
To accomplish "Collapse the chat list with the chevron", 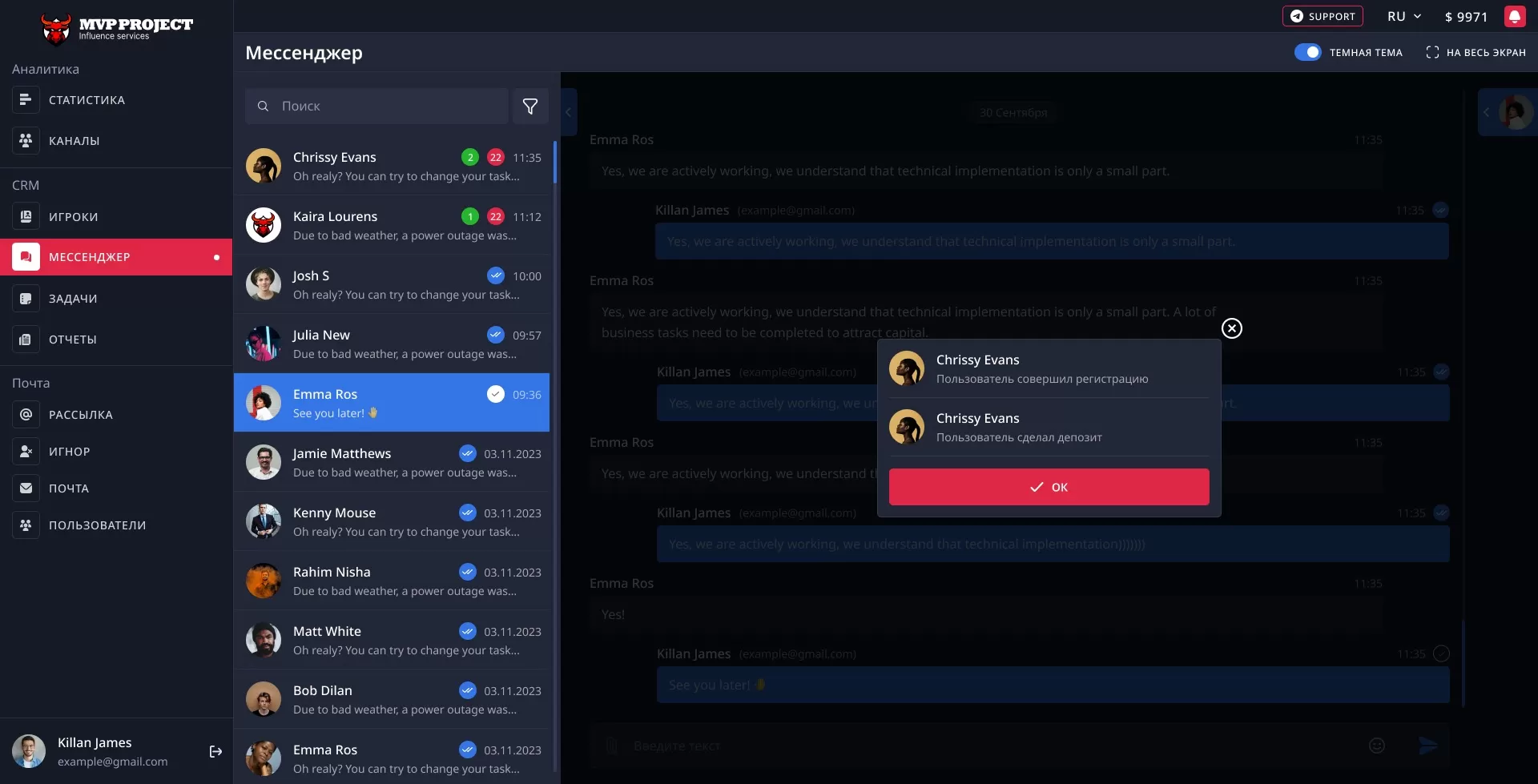I will pyautogui.click(x=569, y=112).
